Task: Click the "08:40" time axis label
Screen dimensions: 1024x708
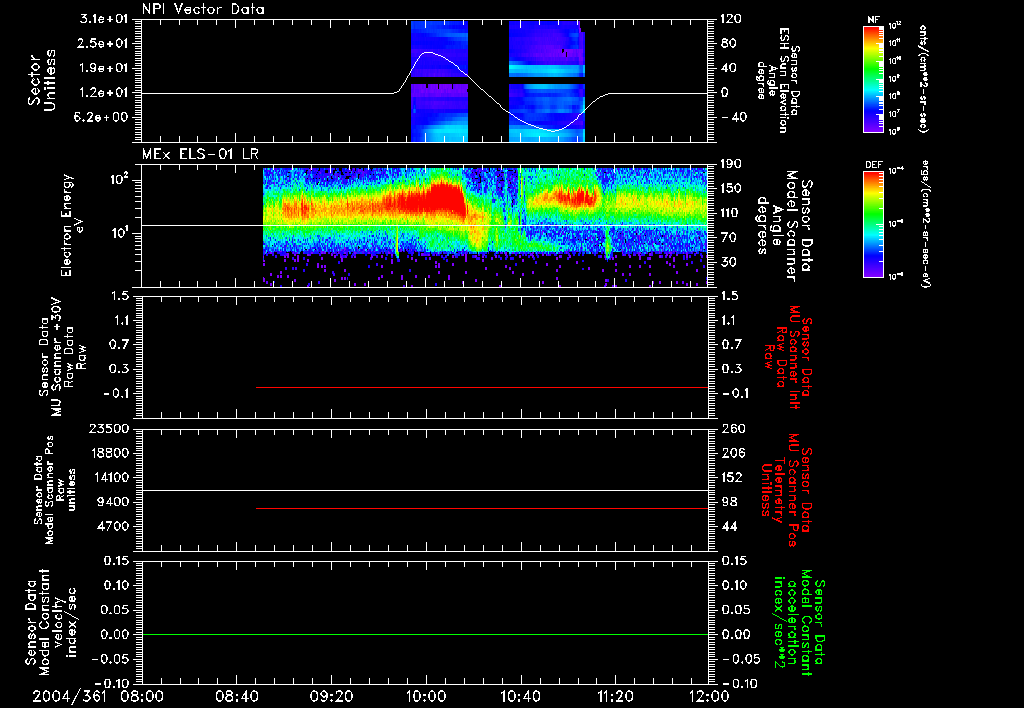Action: 236,696
